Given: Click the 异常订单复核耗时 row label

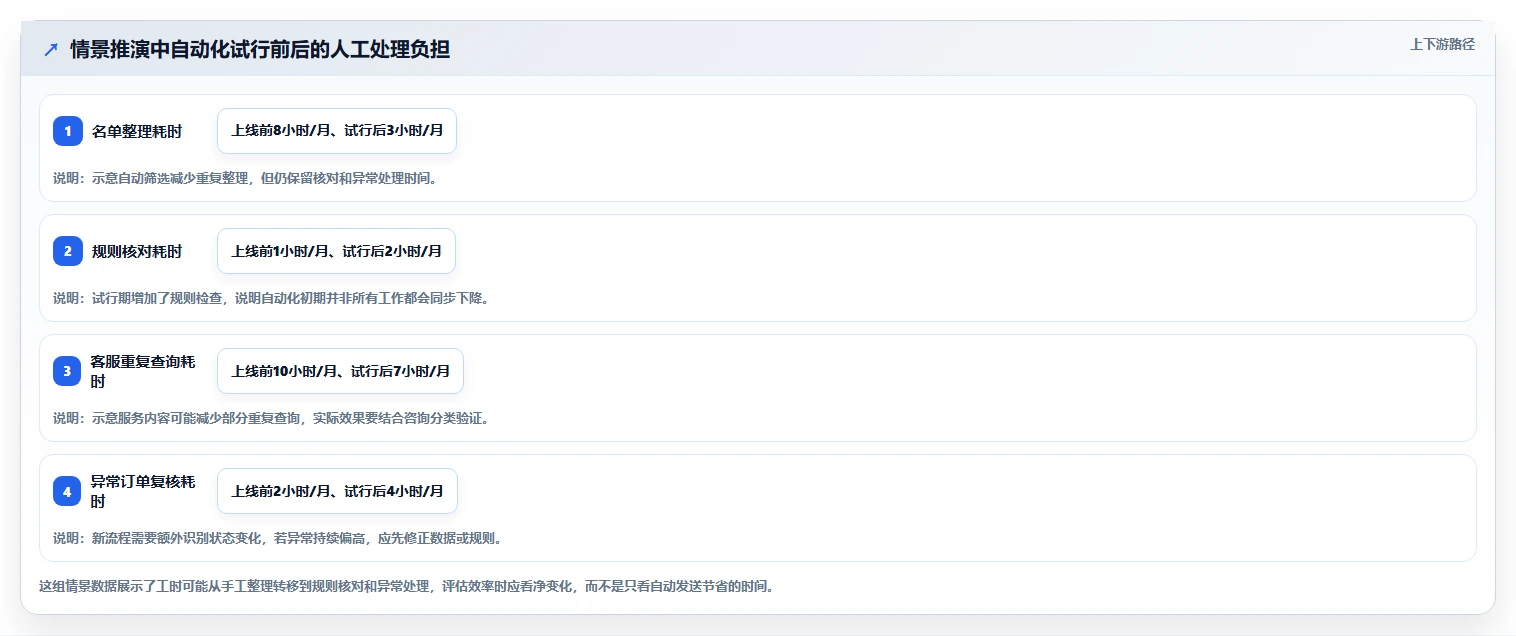Looking at the screenshot, I should click(143, 491).
